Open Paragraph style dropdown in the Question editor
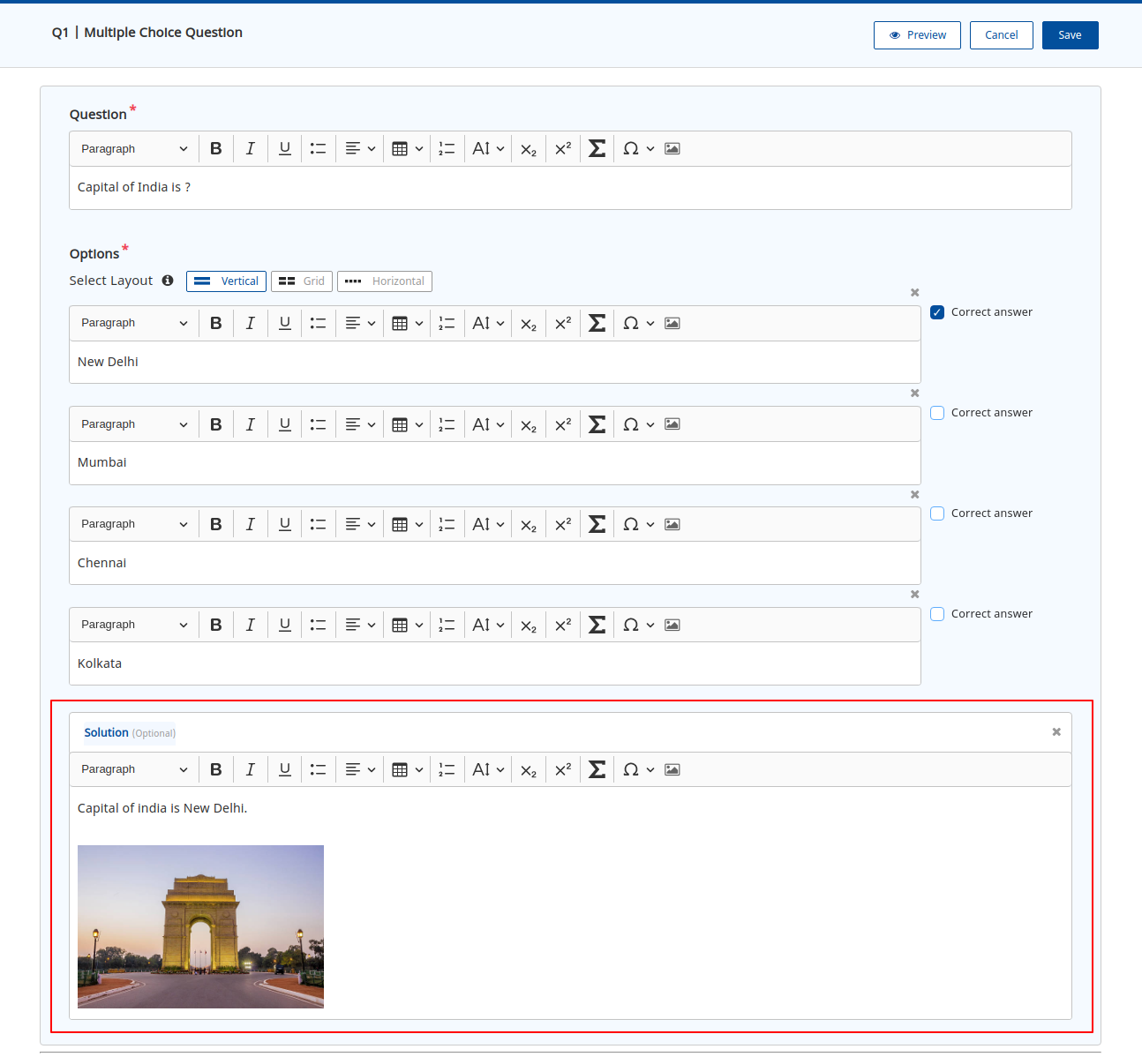 click(x=134, y=149)
